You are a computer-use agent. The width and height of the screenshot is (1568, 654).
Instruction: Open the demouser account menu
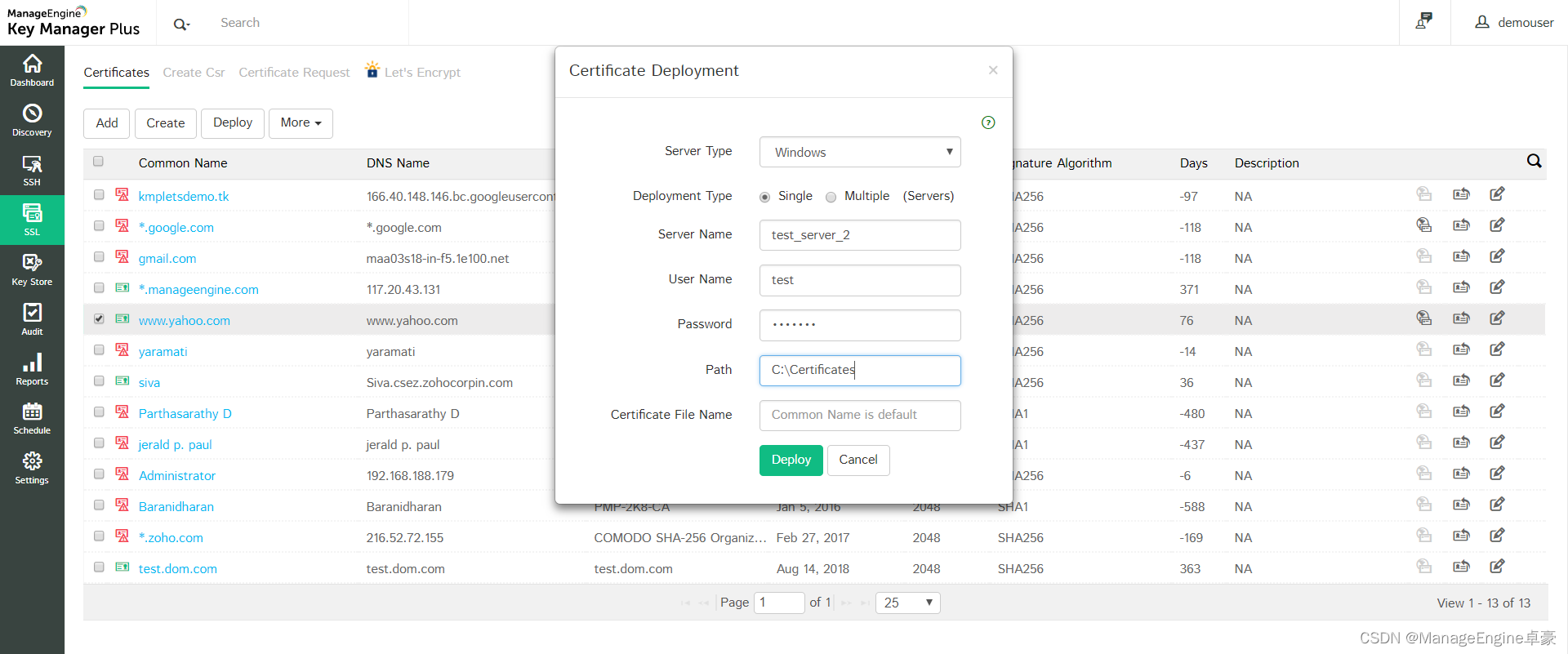pyautogui.click(x=1514, y=23)
